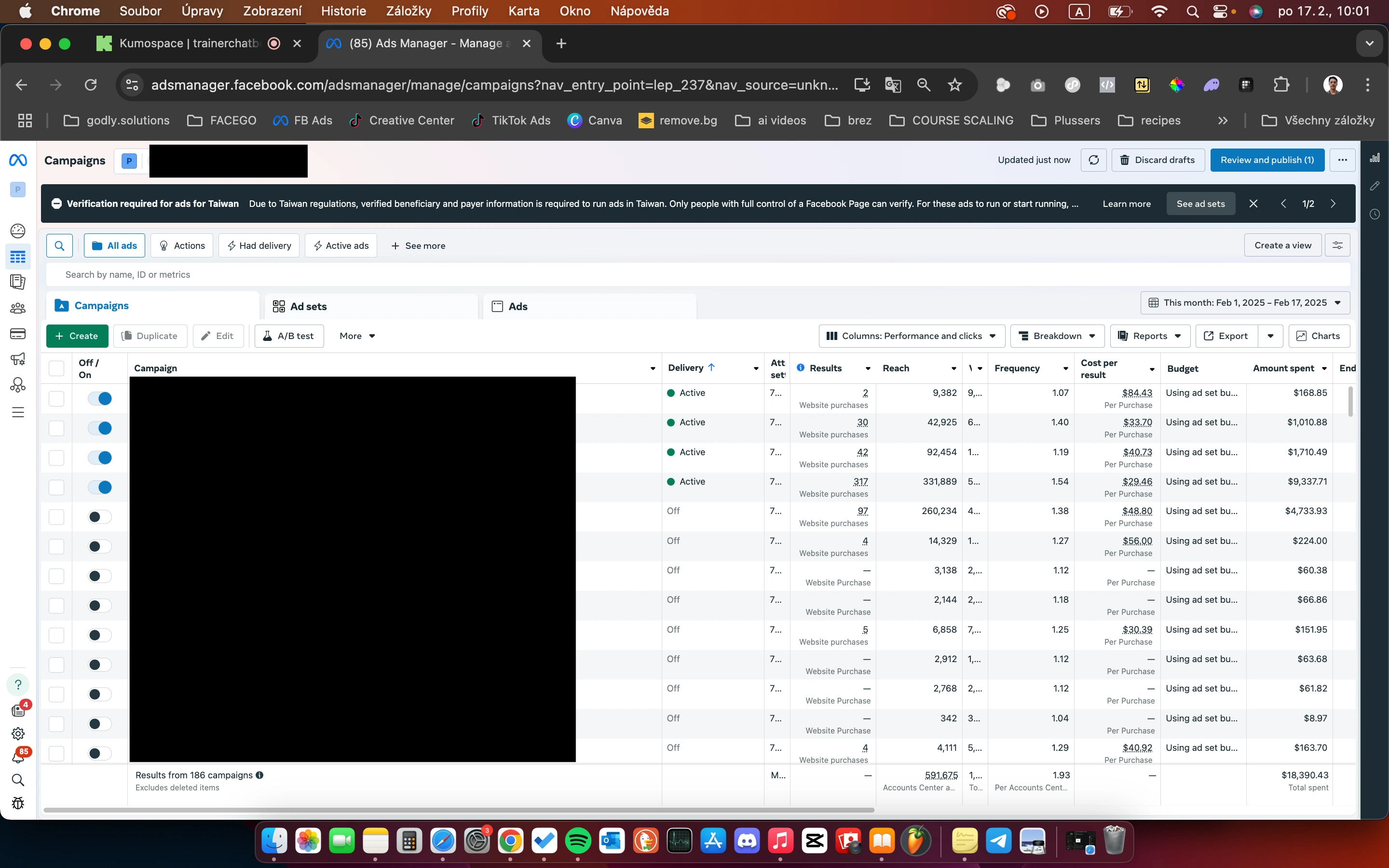Expand the Columns: Performance and clicks dropdown

912,337
